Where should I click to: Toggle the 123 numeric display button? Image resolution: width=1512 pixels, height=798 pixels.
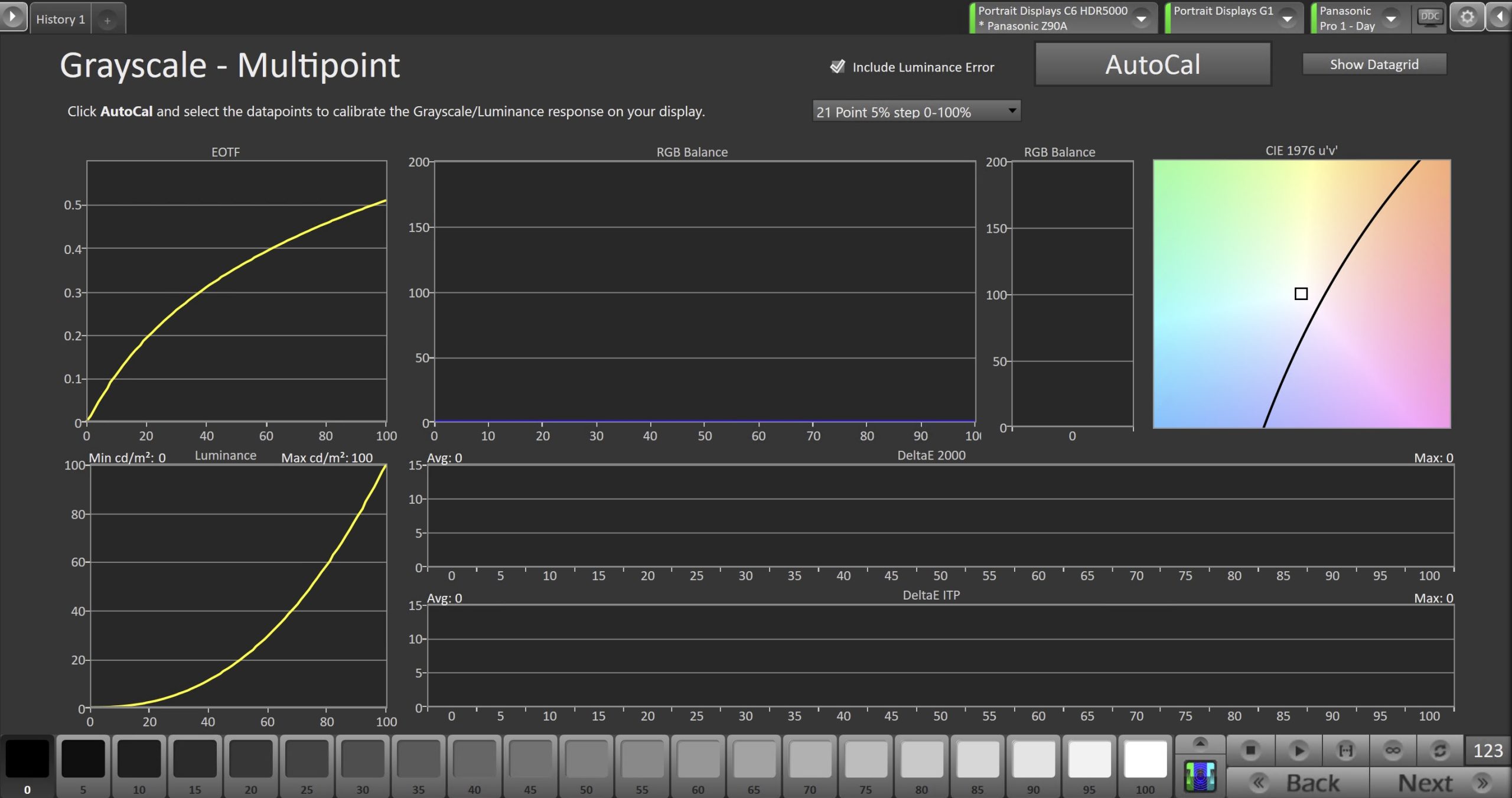point(1487,750)
